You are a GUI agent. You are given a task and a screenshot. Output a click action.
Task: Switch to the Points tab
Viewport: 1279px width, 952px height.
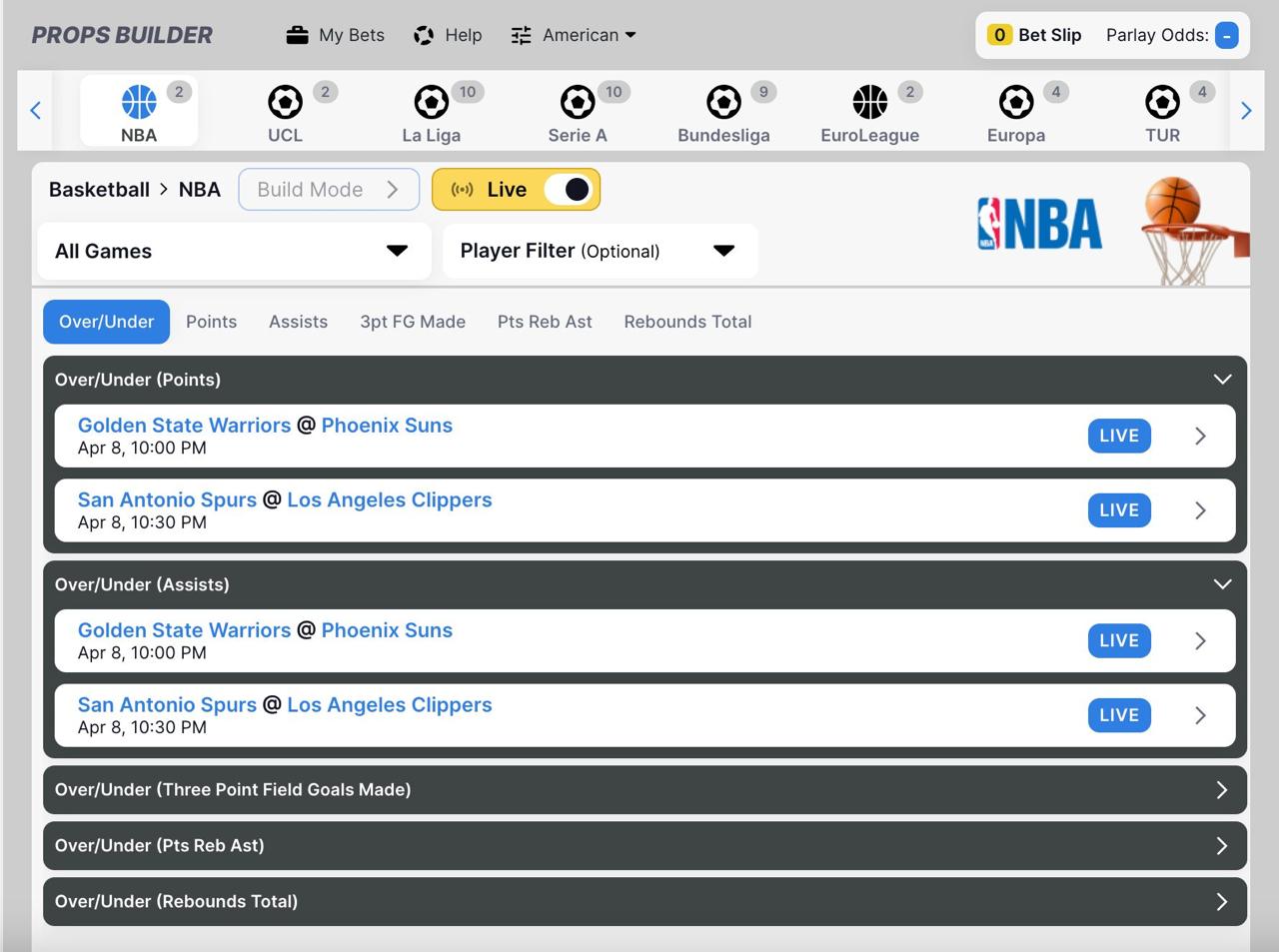coord(212,322)
